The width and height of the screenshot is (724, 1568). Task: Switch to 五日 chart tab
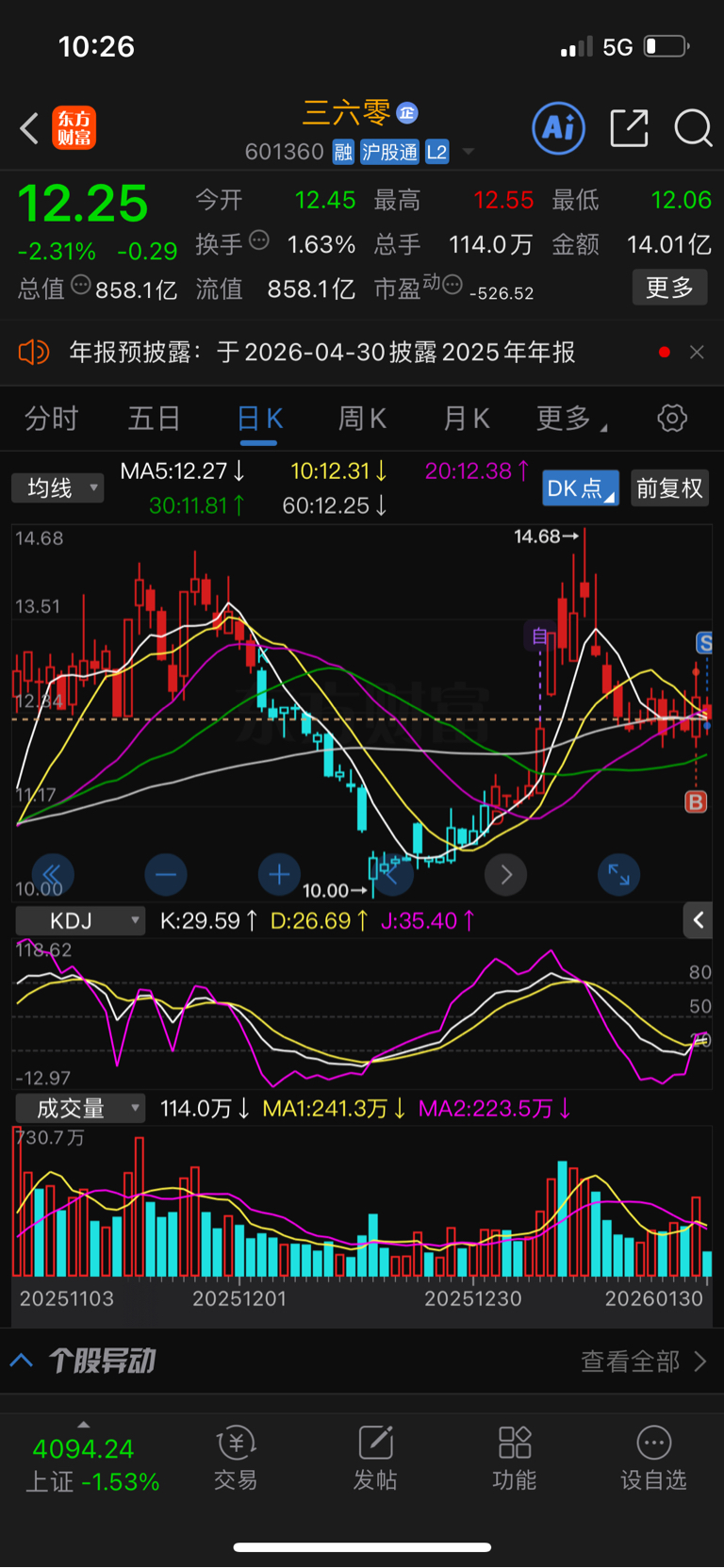[x=154, y=419]
